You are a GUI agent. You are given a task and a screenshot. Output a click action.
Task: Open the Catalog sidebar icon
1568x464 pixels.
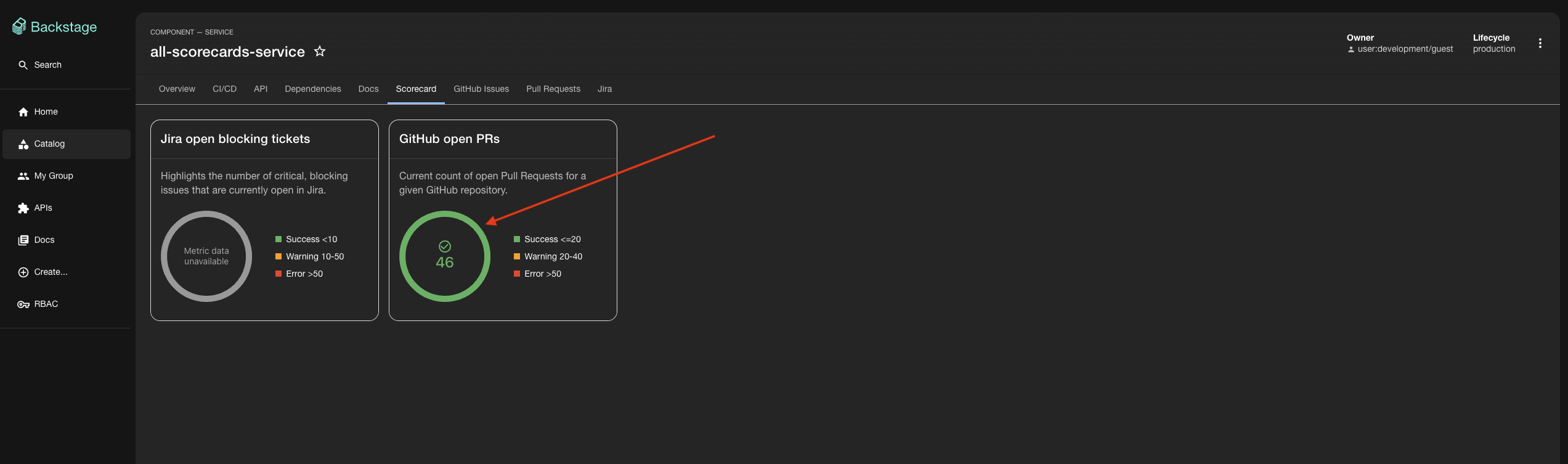tap(23, 144)
